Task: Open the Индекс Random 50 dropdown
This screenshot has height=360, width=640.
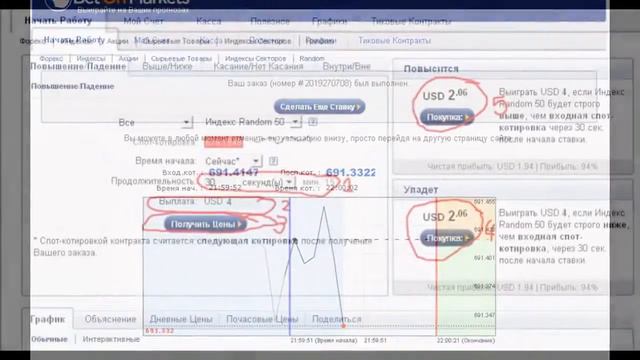Action: (x=253, y=122)
